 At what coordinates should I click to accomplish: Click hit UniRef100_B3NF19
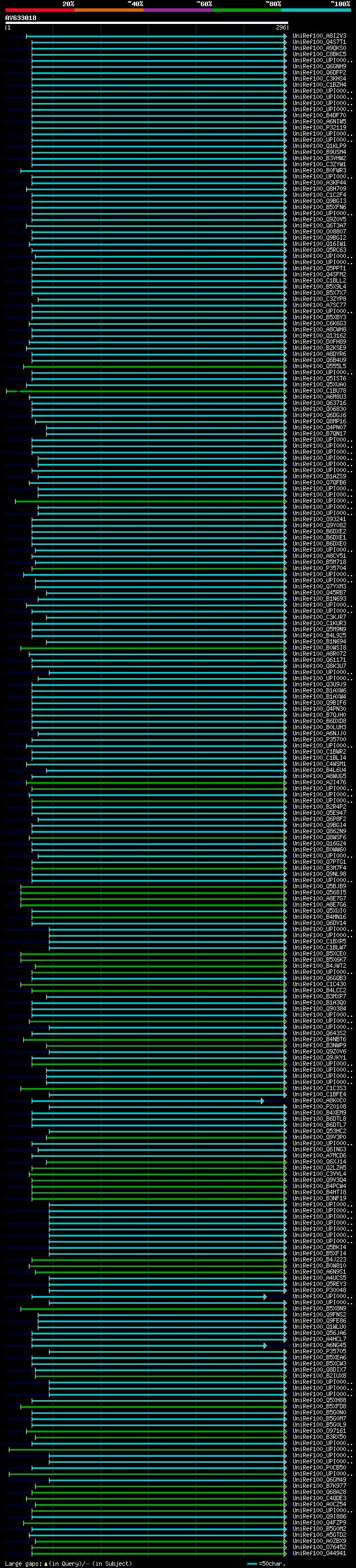tap(319, 1198)
